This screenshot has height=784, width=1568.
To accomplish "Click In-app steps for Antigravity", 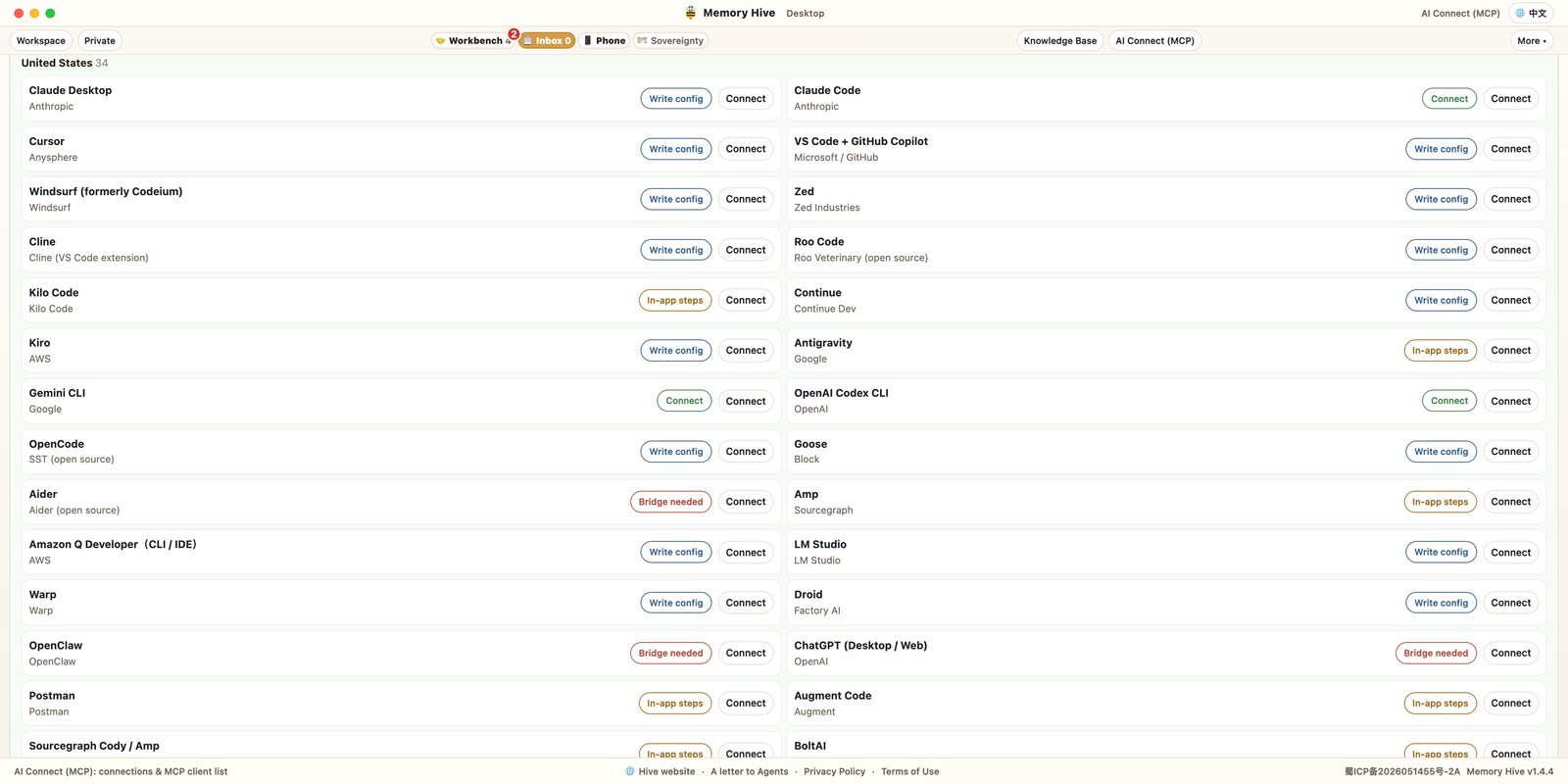I will pos(1441,351).
